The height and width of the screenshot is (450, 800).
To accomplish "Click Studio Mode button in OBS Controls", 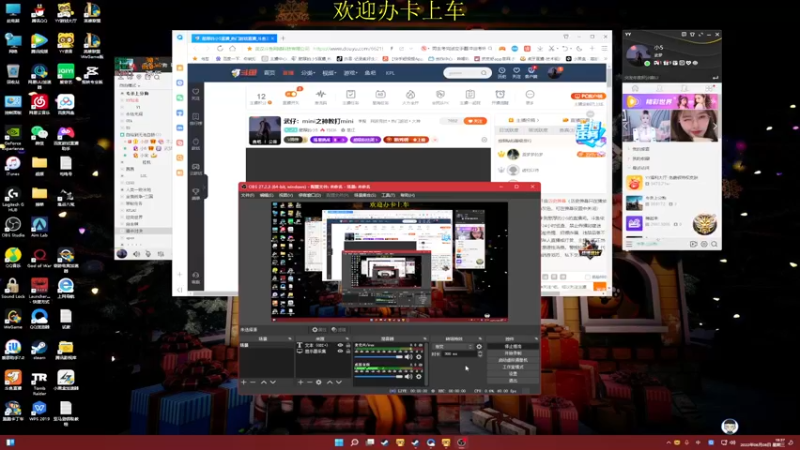I will click(513, 367).
